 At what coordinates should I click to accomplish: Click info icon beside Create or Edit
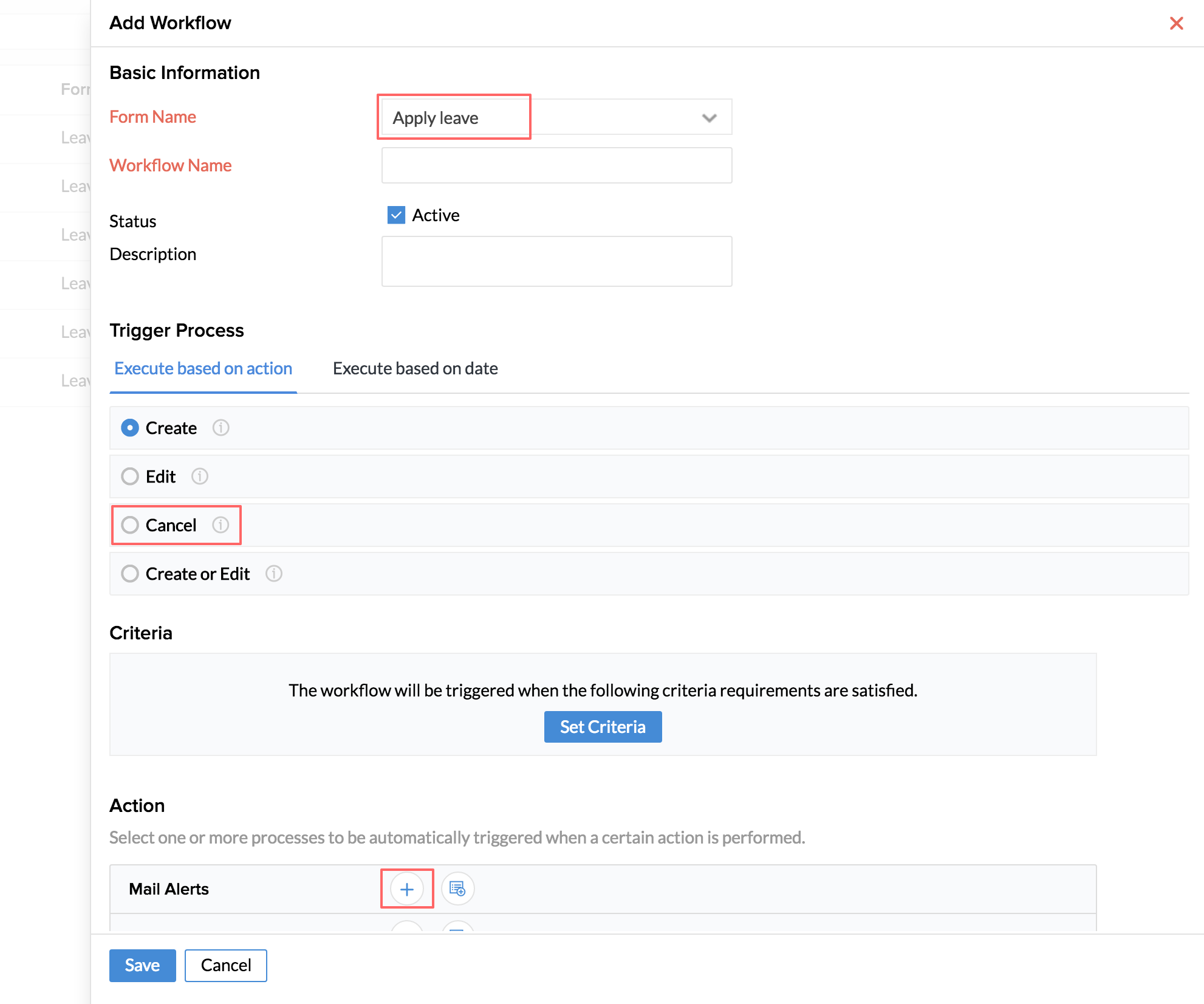pyautogui.click(x=274, y=574)
